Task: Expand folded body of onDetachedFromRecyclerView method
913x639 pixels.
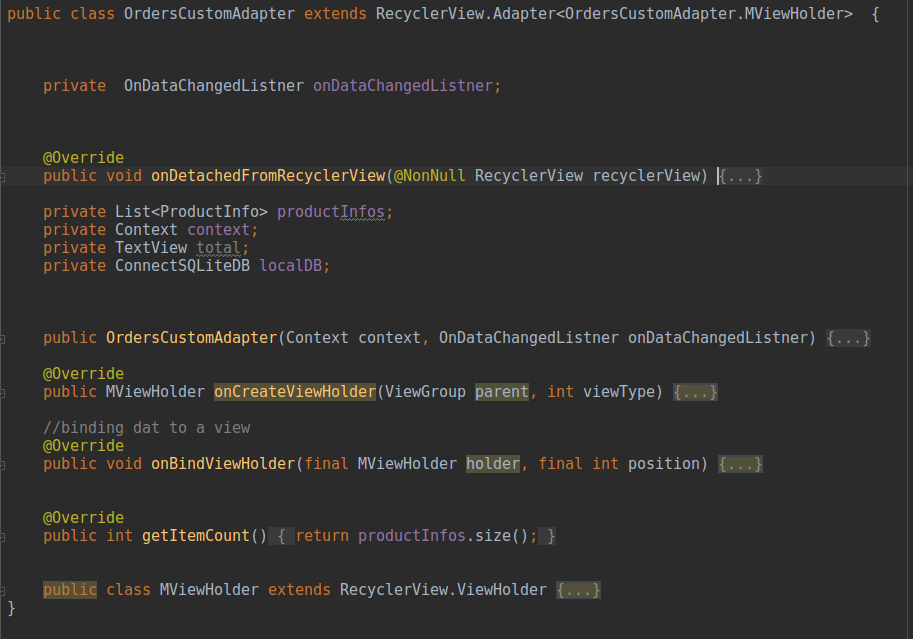Action: [x=740, y=176]
